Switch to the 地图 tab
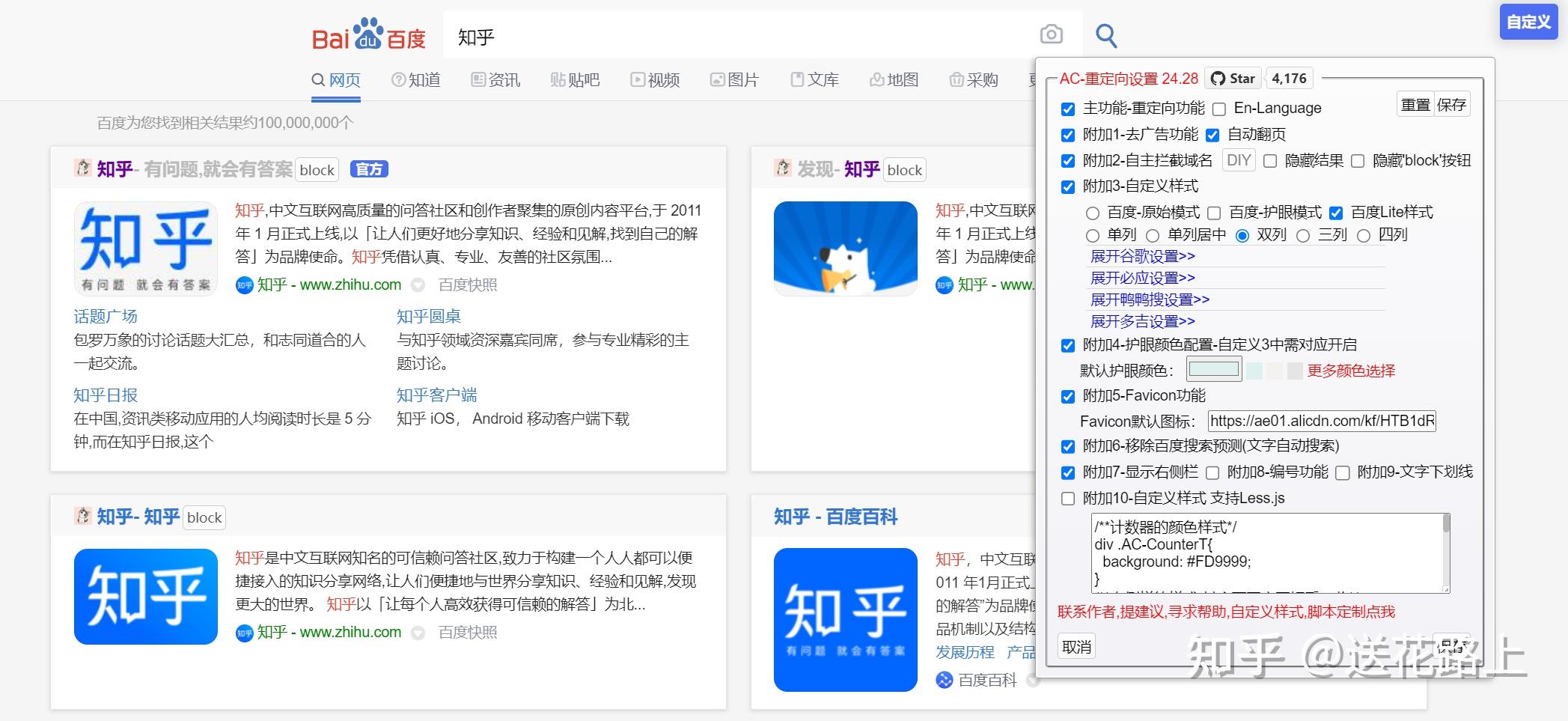Viewport: 1568px width, 721px height. pyautogui.click(x=894, y=79)
